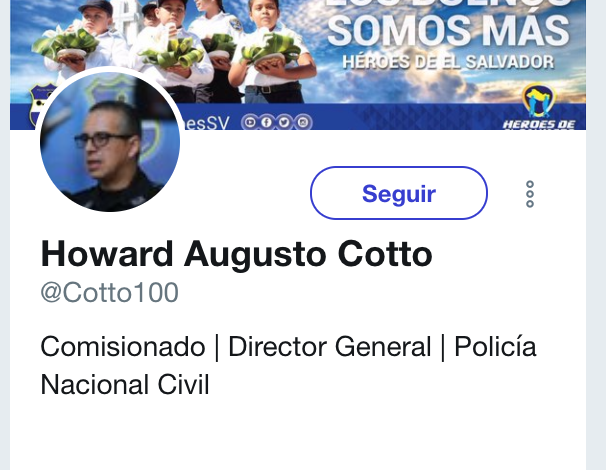Open the three-dot more options menu
606x470 pixels.
[x=530, y=194]
